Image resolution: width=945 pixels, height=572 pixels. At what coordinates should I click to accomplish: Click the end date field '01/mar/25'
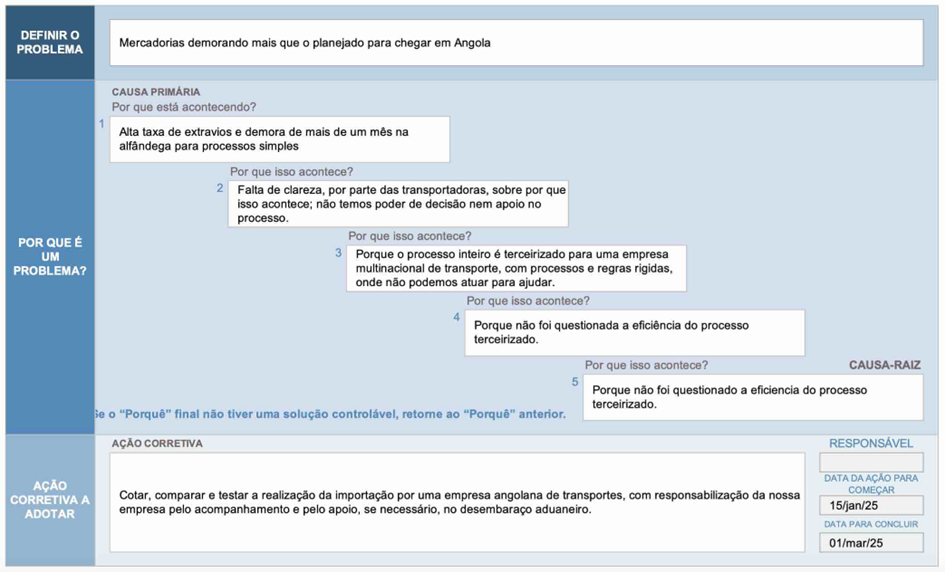871,543
